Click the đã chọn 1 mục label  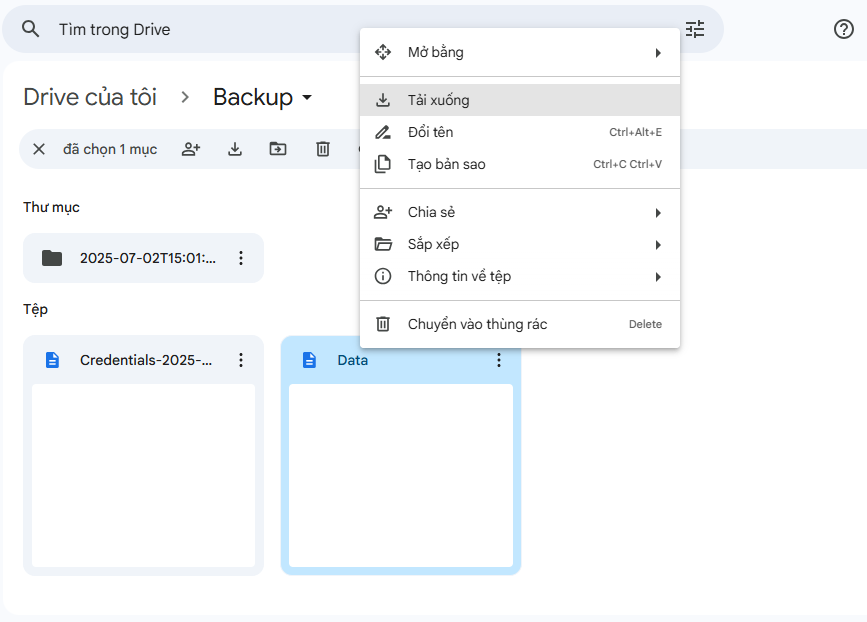coord(110,149)
